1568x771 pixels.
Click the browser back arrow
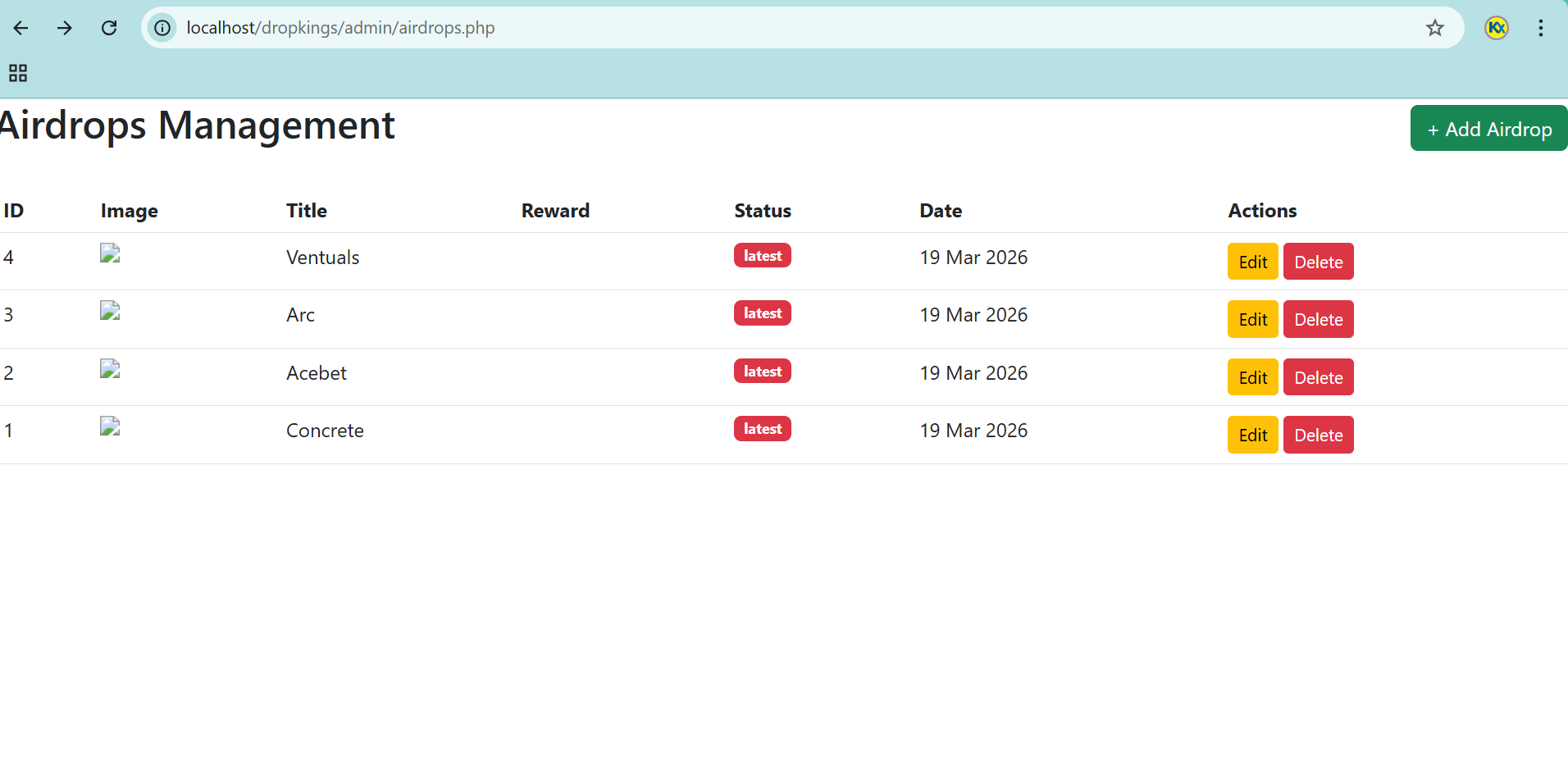(x=21, y=28)
